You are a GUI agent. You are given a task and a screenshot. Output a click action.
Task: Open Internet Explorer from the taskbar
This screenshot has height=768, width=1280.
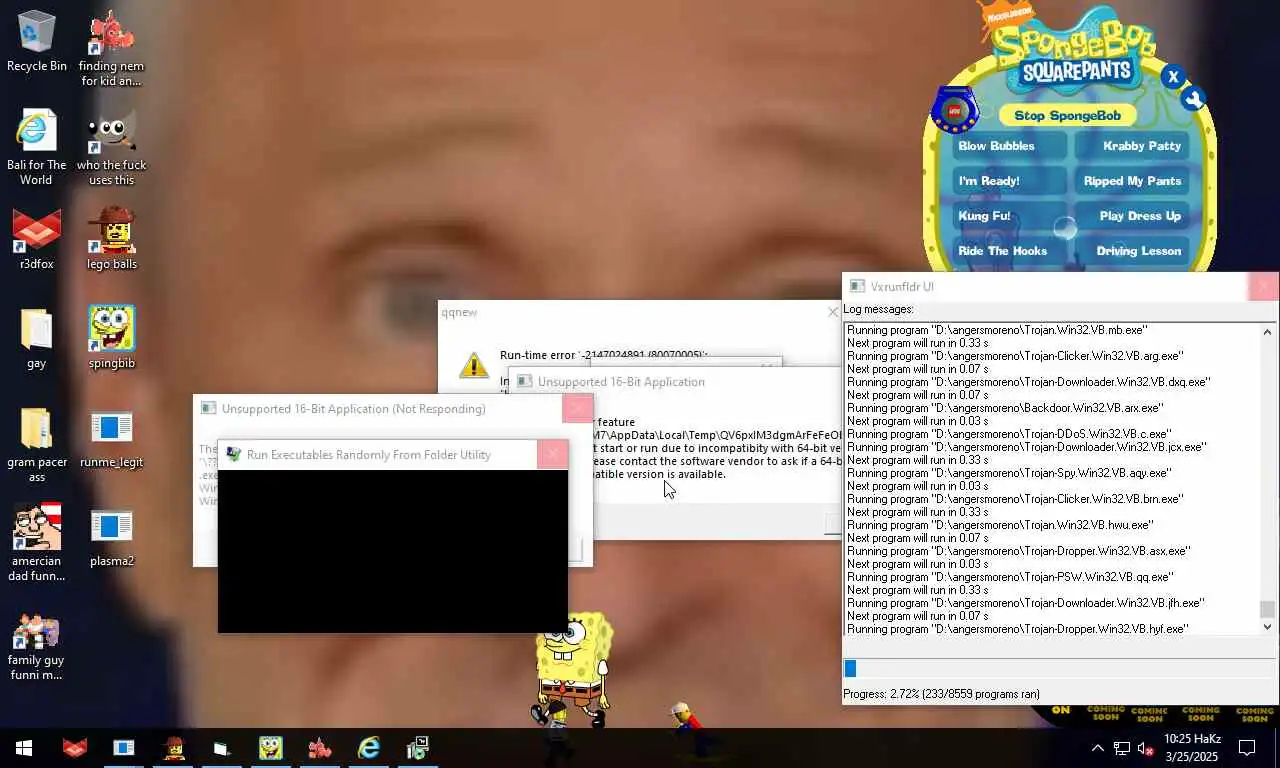(369, 748)
